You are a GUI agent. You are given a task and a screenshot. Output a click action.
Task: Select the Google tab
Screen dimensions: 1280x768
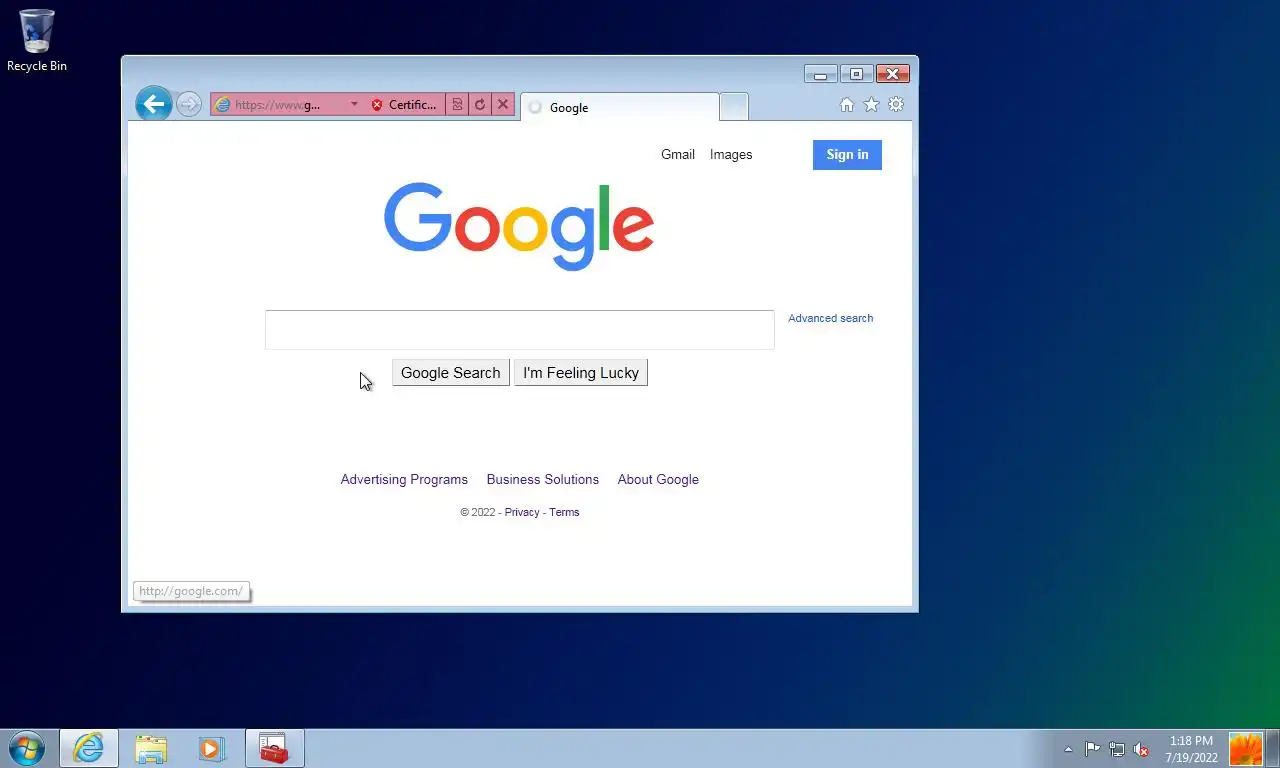pyautogui.click(x=619, y=107)
